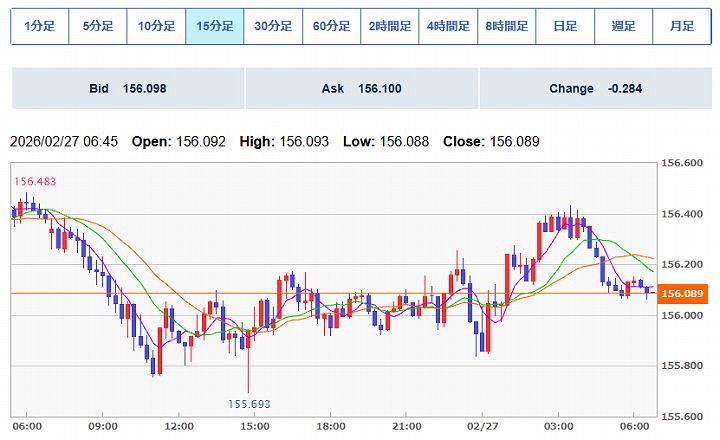
Task: Click the active 15分足 tab
Action: (x=215, y=27)
